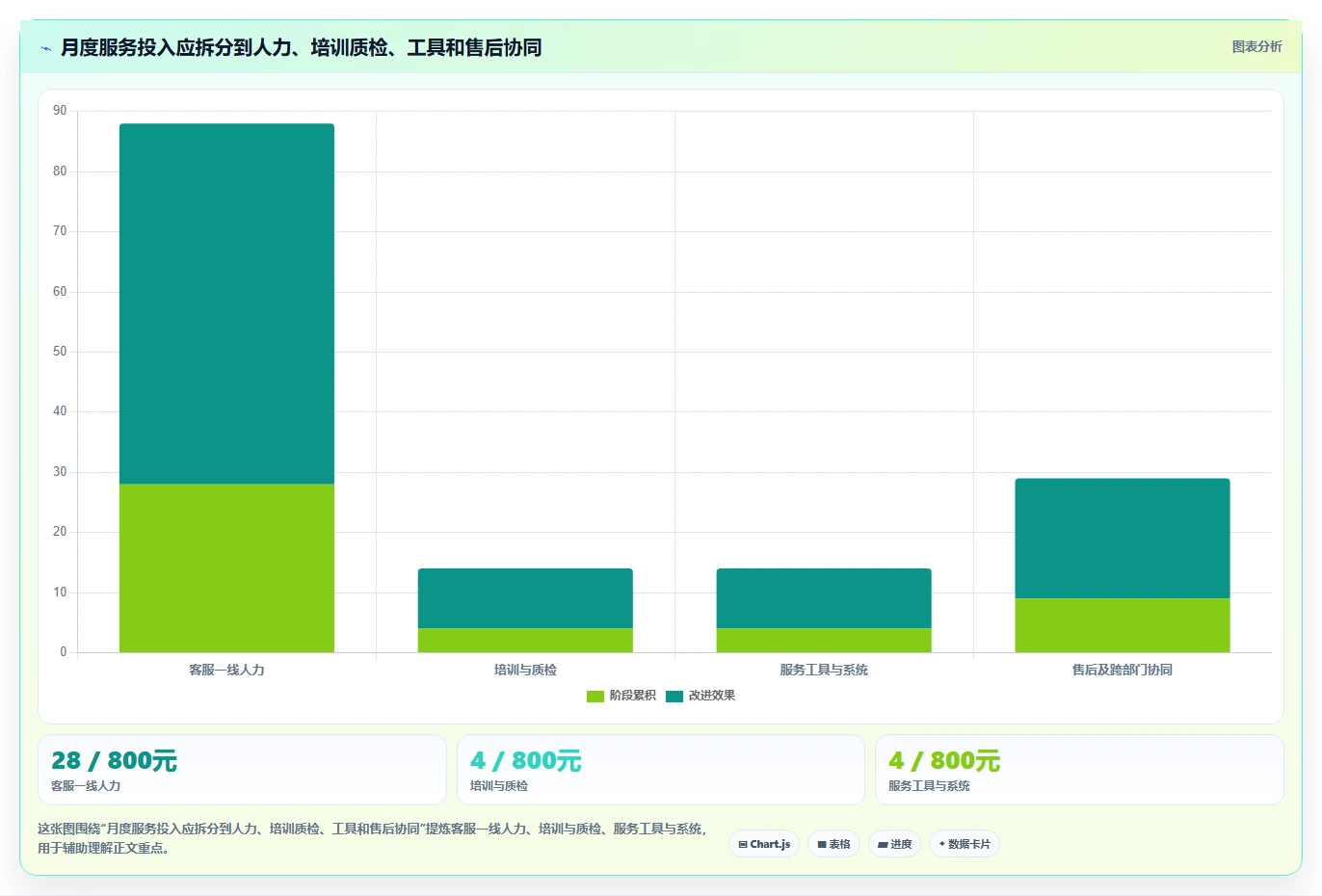Open the 28 / 800元 data card
1322x896 pixels.
point(242,770)
